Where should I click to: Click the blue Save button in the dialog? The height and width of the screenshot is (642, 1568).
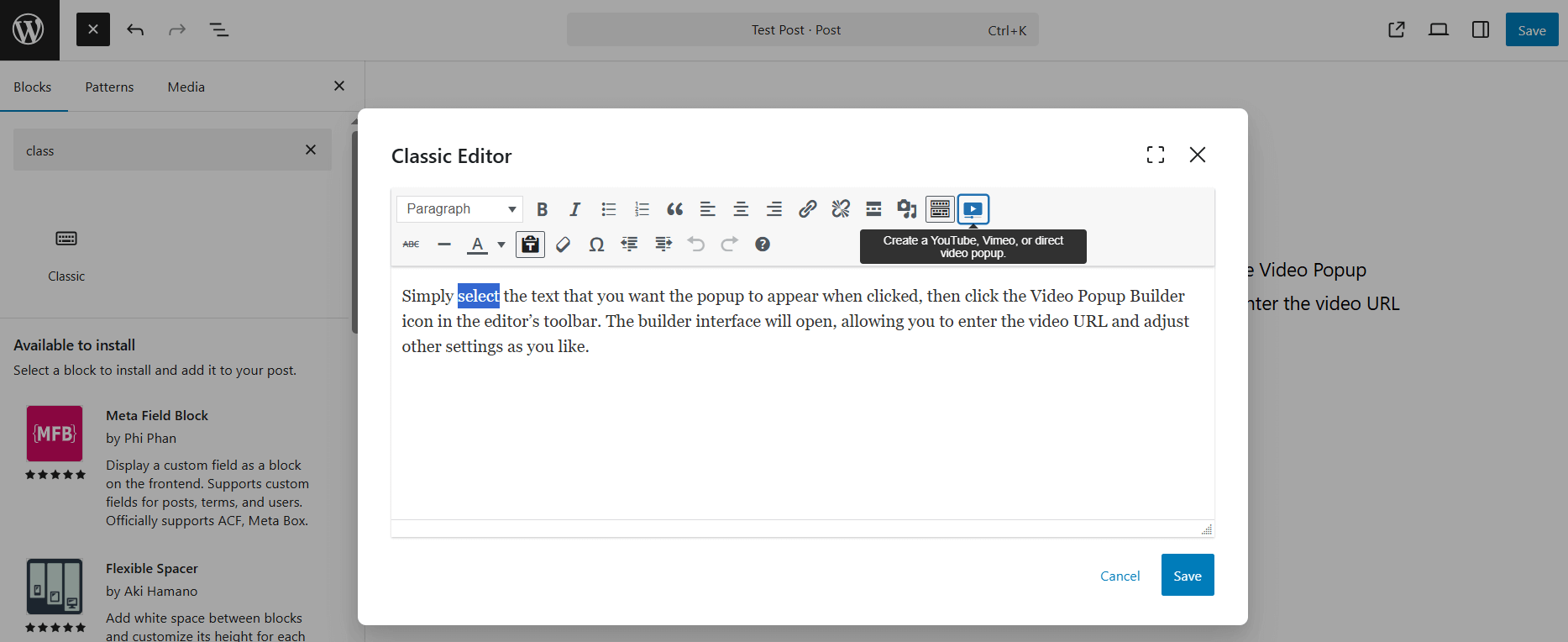1187,576
